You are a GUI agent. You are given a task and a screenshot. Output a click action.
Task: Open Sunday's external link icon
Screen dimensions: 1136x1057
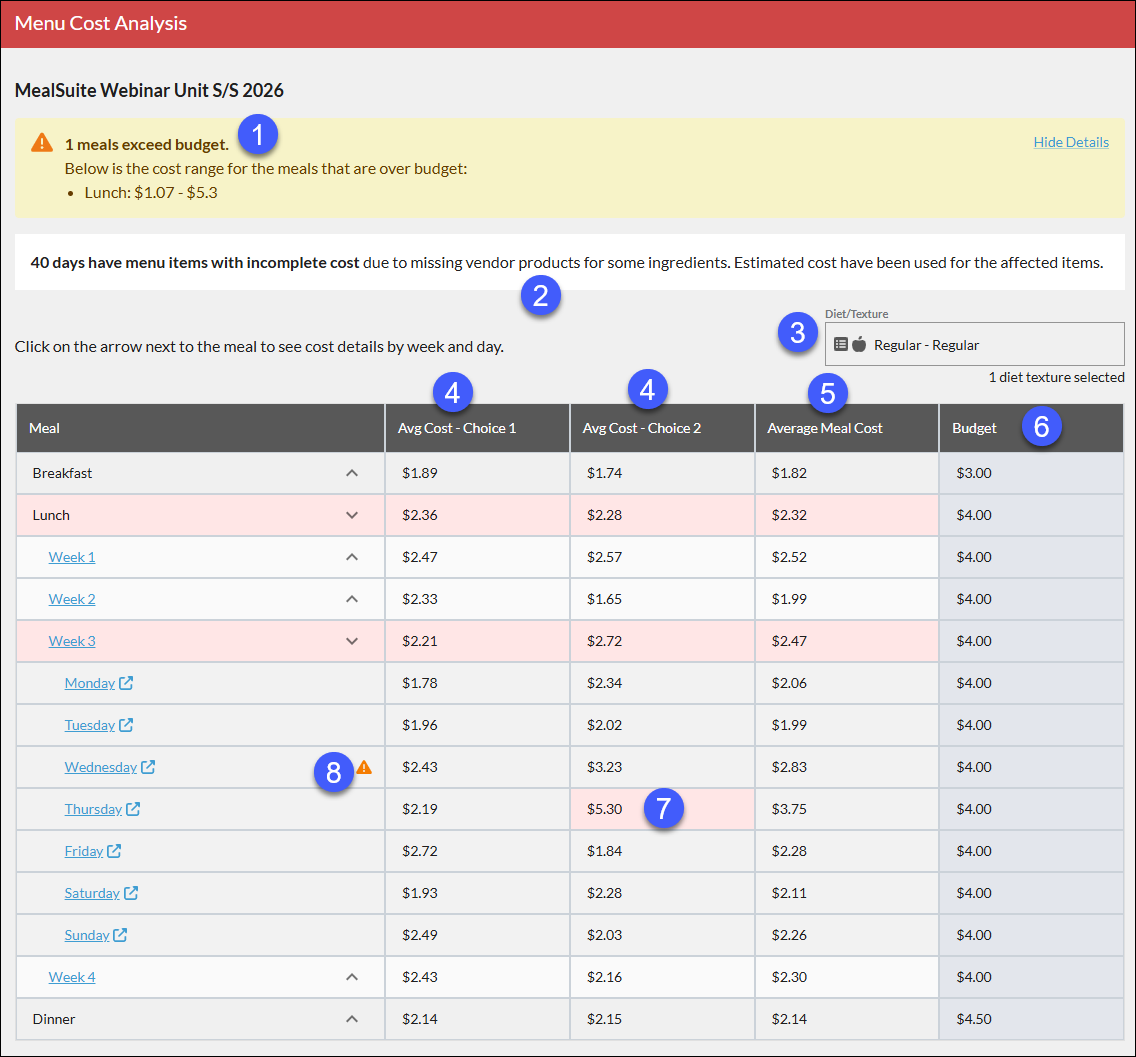coord(120,935)
